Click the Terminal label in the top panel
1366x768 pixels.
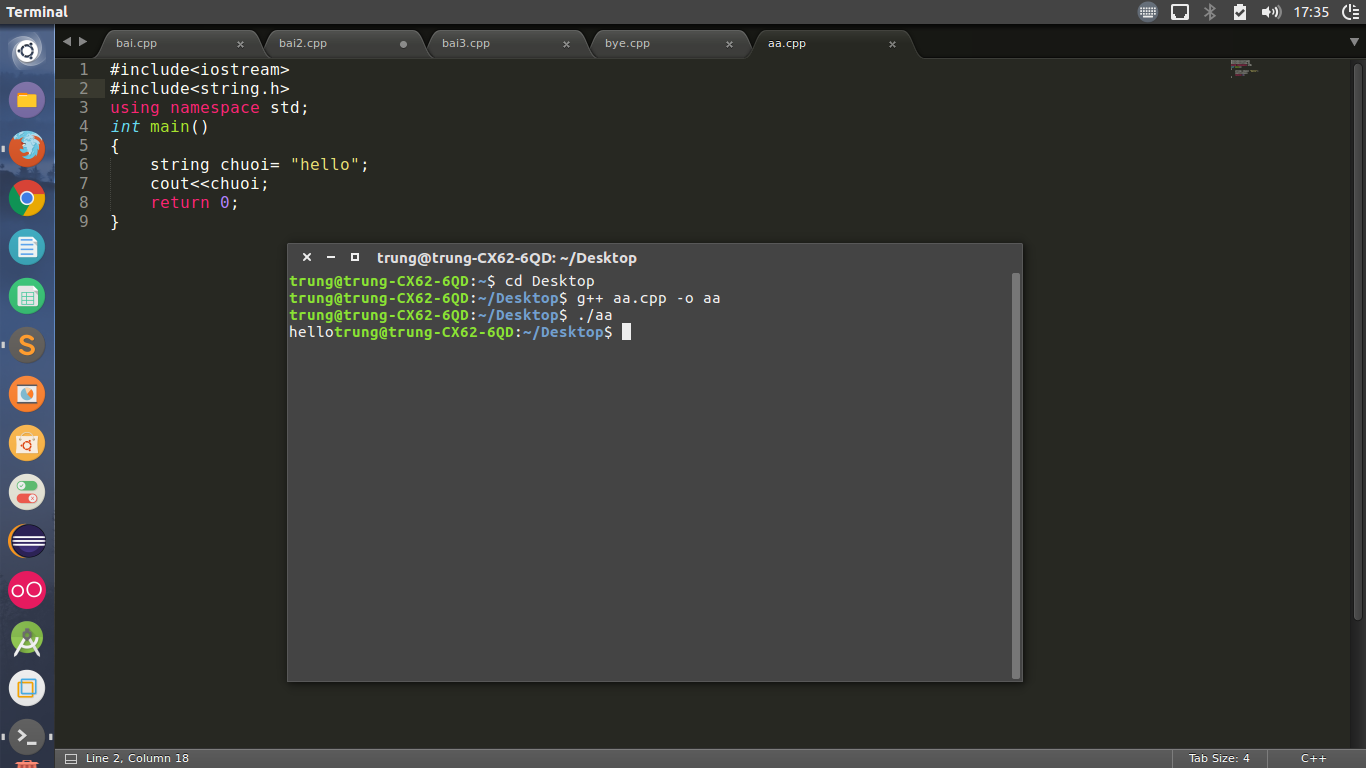click(37, 12)
